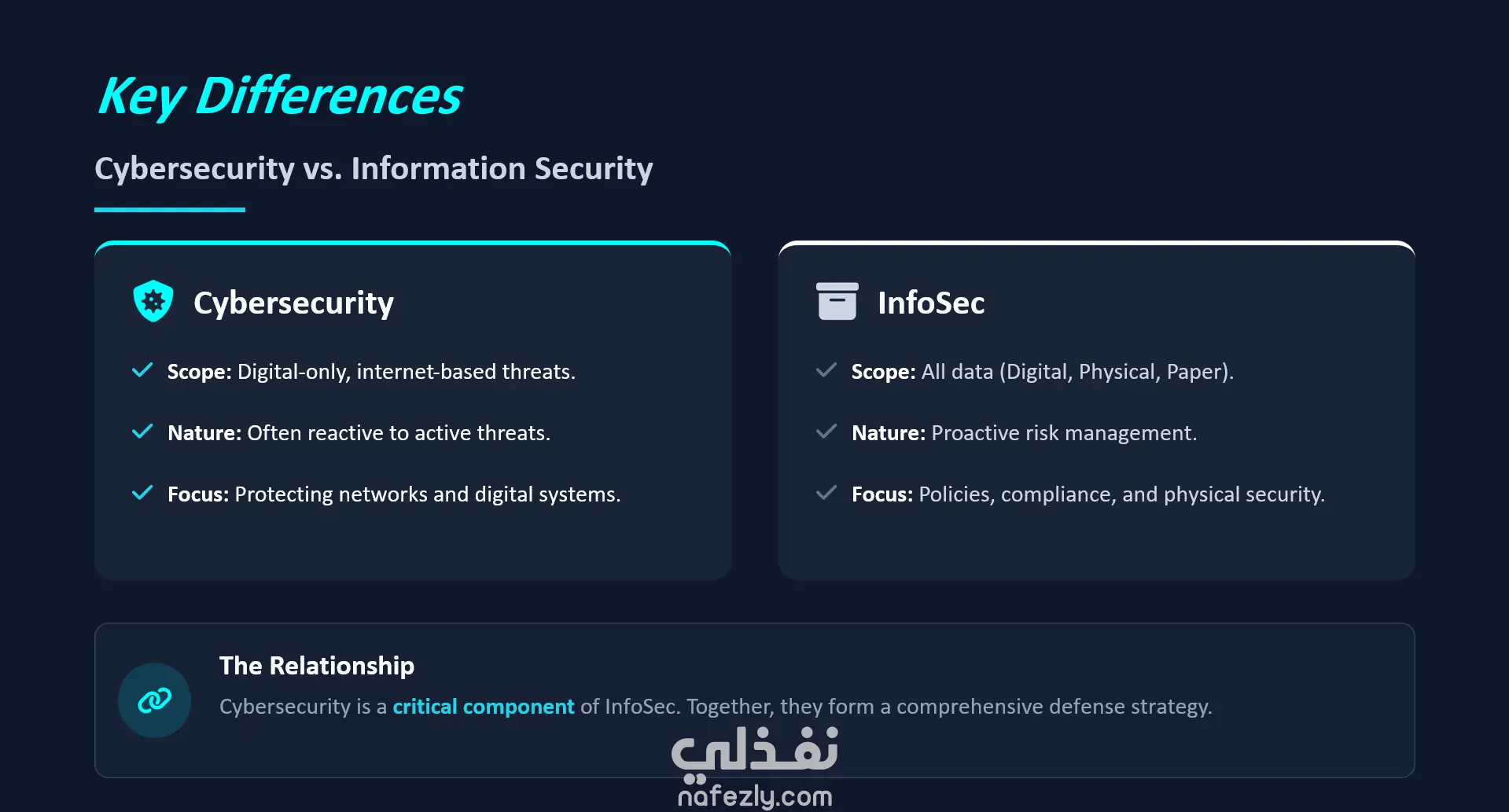
Task: Click the Cybersecurity vs. Information Security subtitle
Action: coord(374,169)
